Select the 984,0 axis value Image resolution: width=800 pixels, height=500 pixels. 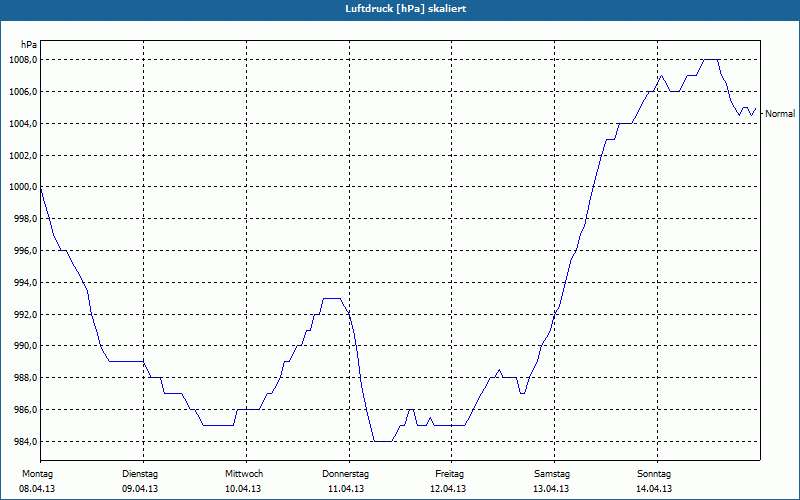(25, 442)
